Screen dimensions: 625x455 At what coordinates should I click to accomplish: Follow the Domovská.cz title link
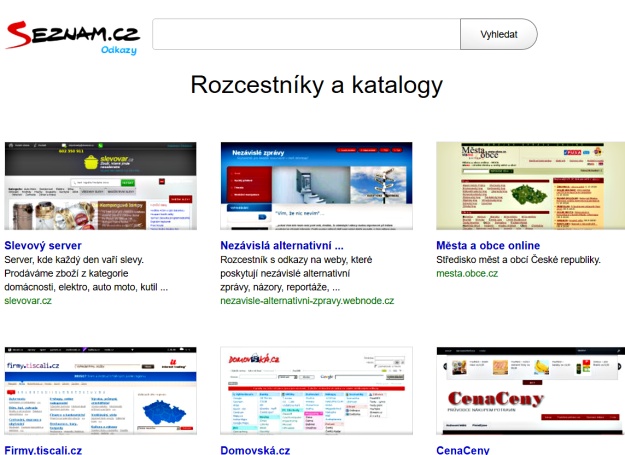click(x=255, y=450)
